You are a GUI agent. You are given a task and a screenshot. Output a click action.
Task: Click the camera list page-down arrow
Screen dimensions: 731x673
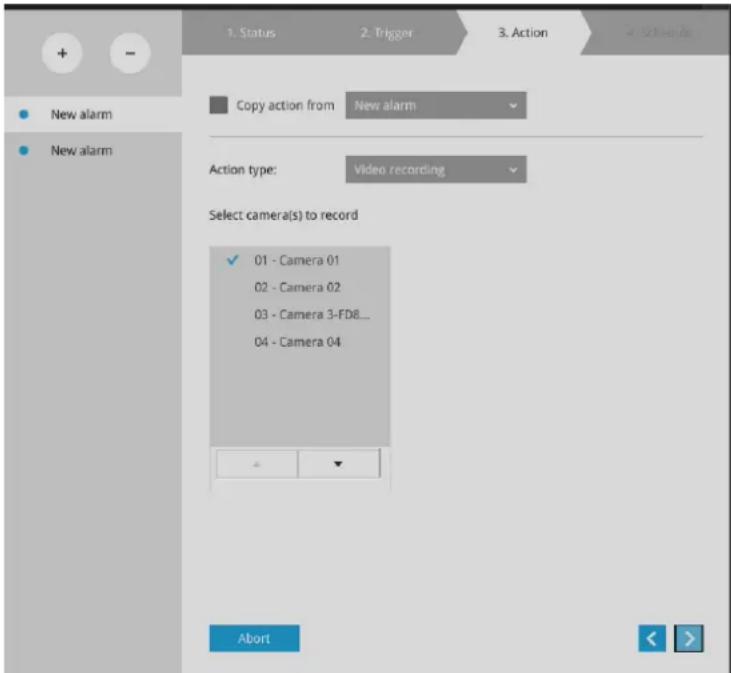point(339,464)
